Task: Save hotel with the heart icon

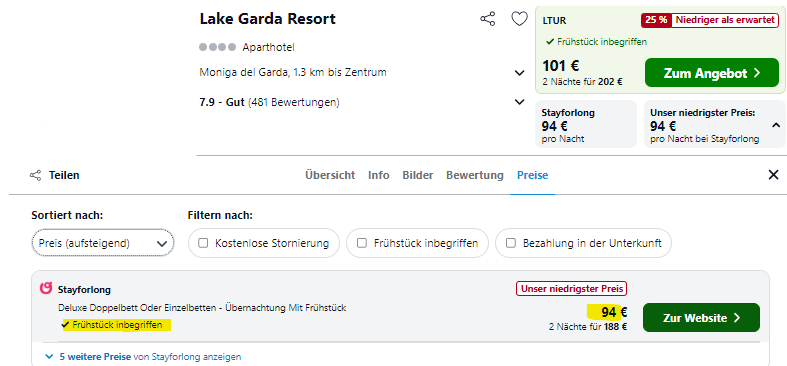Action: pyautogui.click(x=519, y=20)
